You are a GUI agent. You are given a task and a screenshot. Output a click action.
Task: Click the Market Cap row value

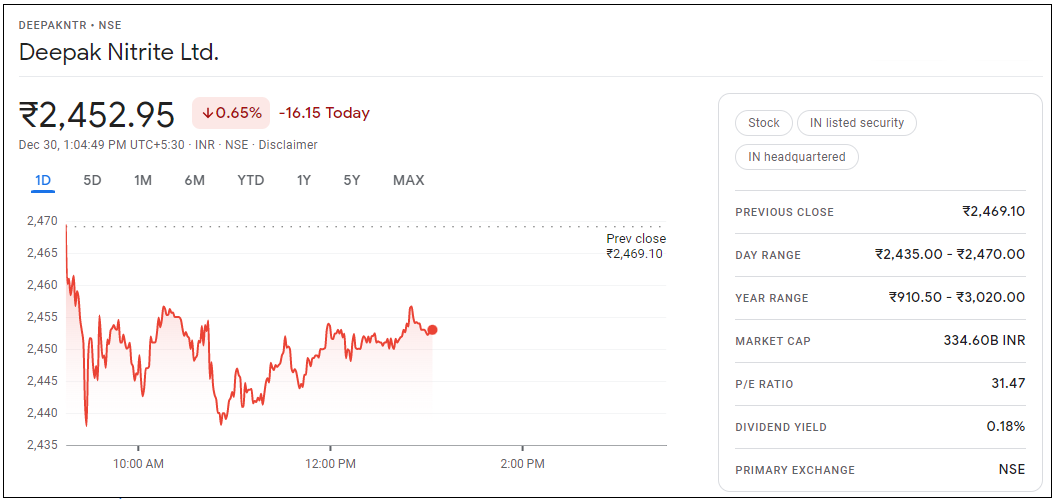click(x=984, y=341)
